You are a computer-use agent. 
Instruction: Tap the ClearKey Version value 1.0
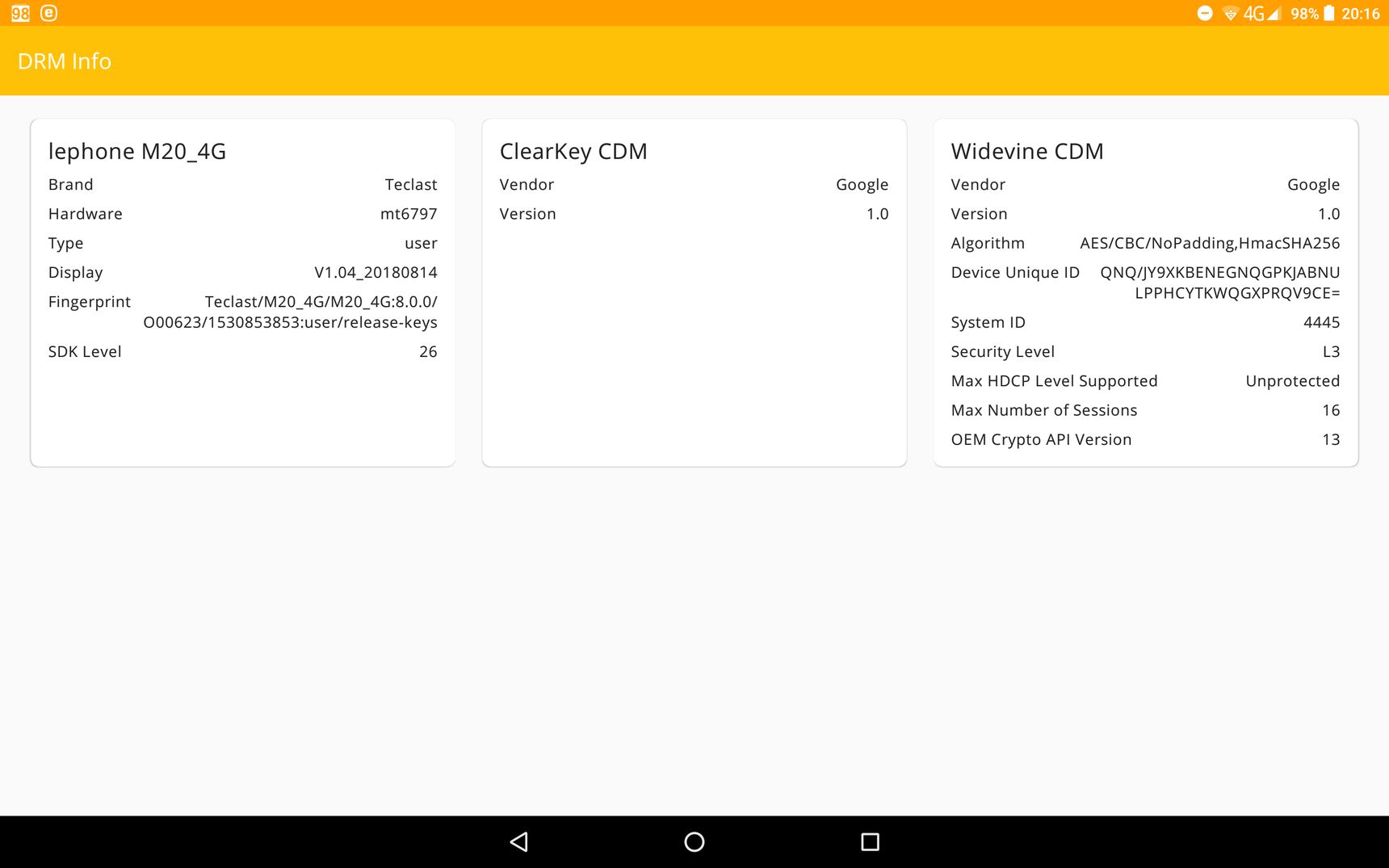tap(878, 213)
